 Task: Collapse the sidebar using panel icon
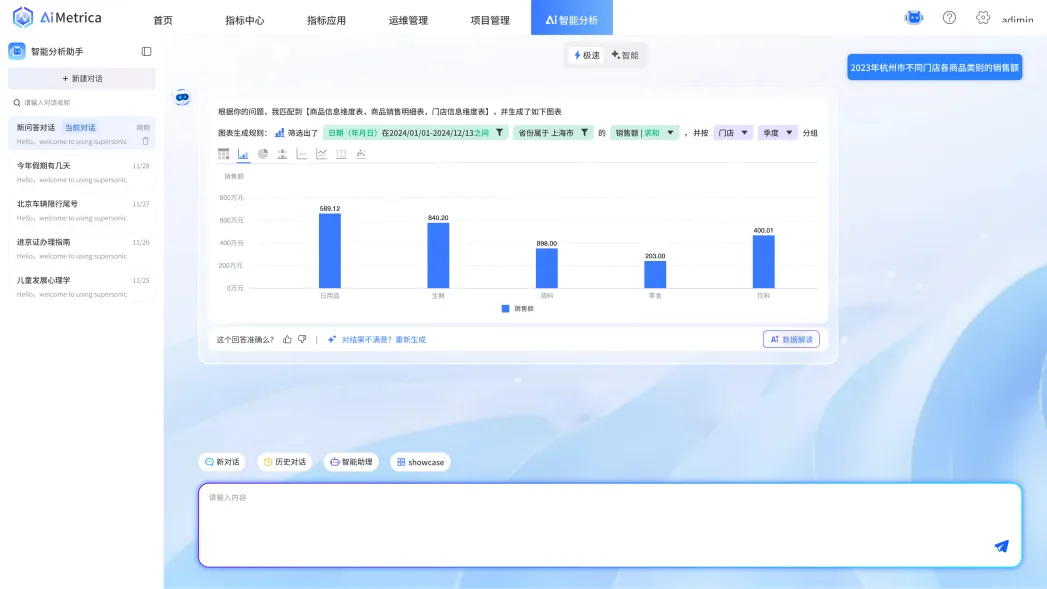(x=147, y=51)
